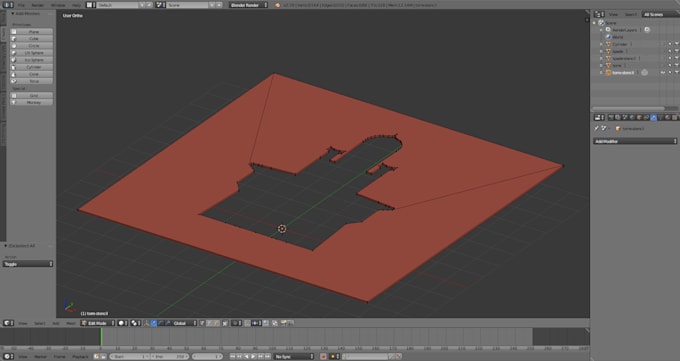Open the Render menu
Viewport: 680px width, 361px height.
coord(38,5)
